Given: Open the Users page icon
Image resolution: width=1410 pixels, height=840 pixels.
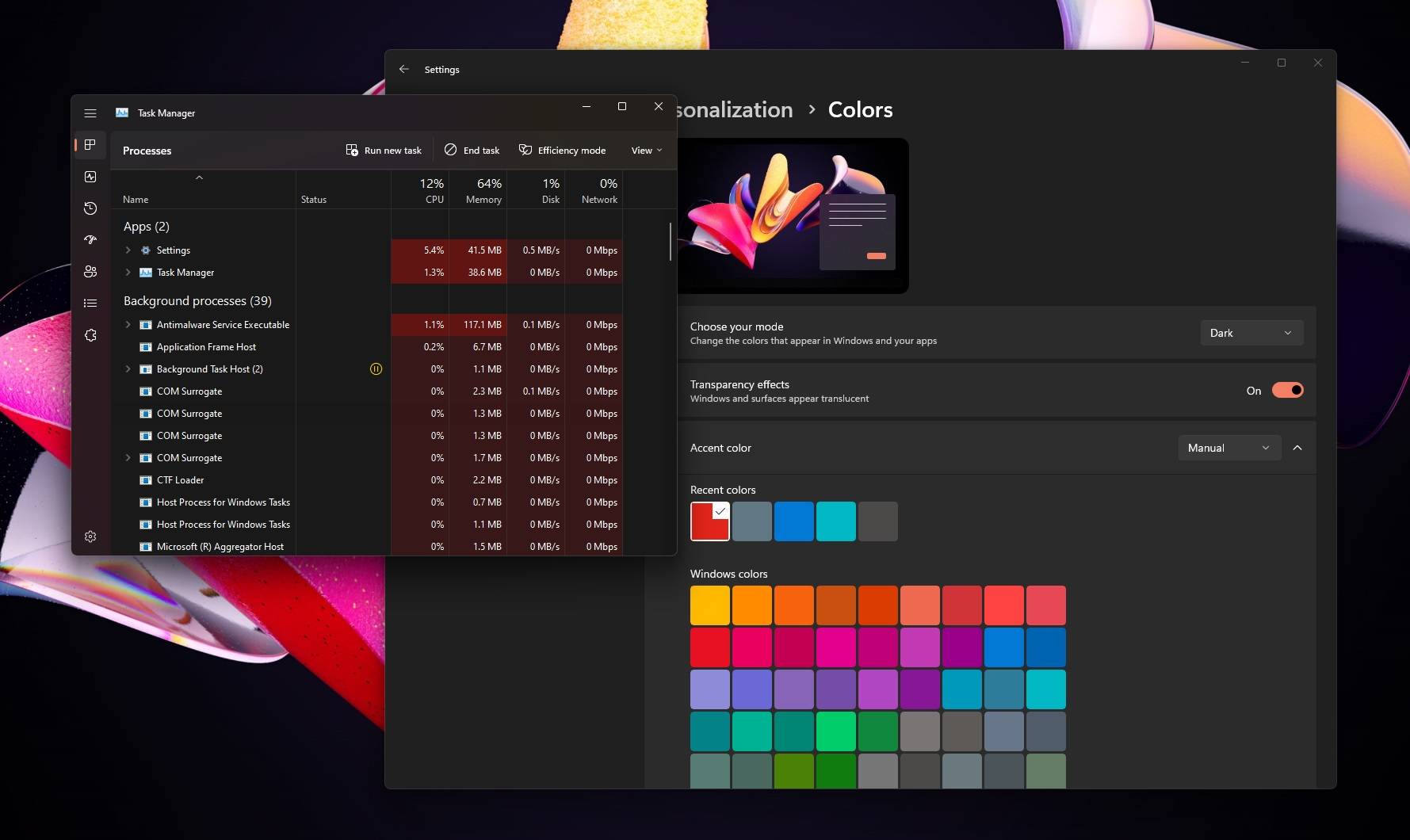Looking at the screenshot, I should [x=90, y=272].
